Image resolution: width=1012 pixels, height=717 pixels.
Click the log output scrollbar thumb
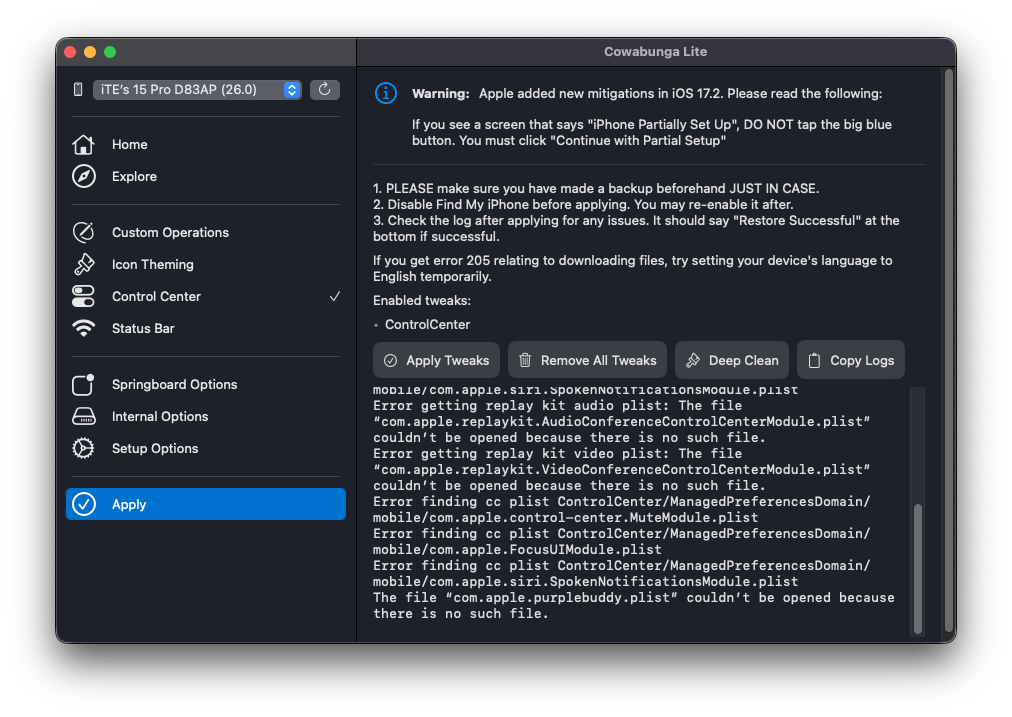tap(918, 568)
